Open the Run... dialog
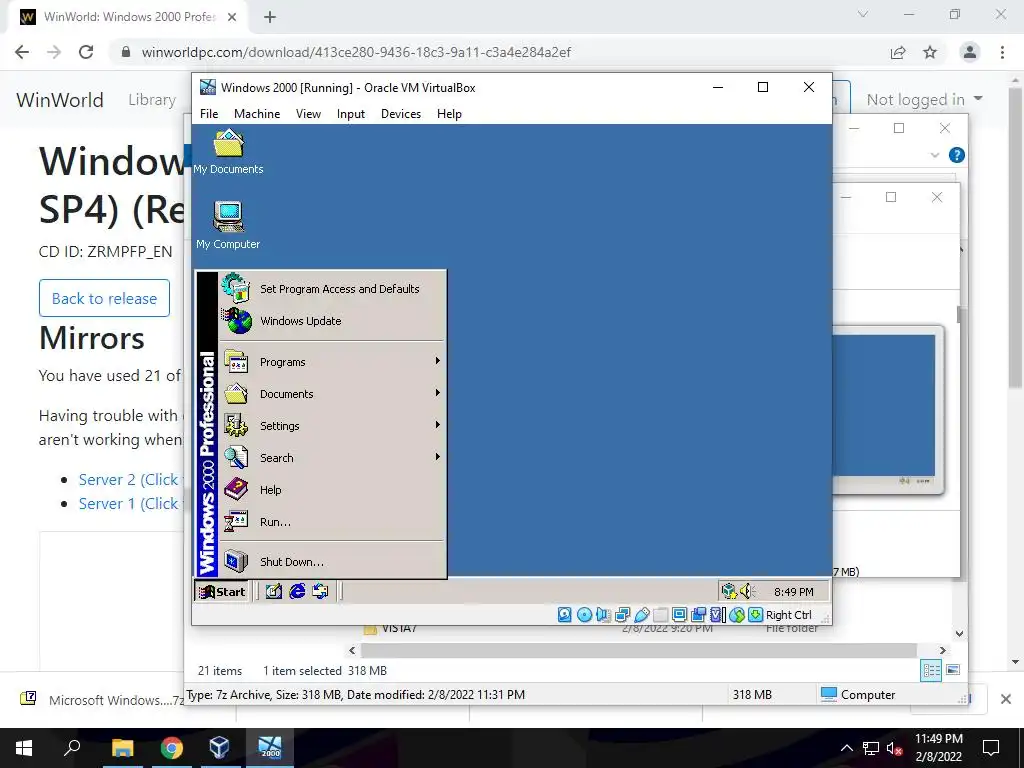This screenshot has height=768, width=1024. [x=332, y=522]
